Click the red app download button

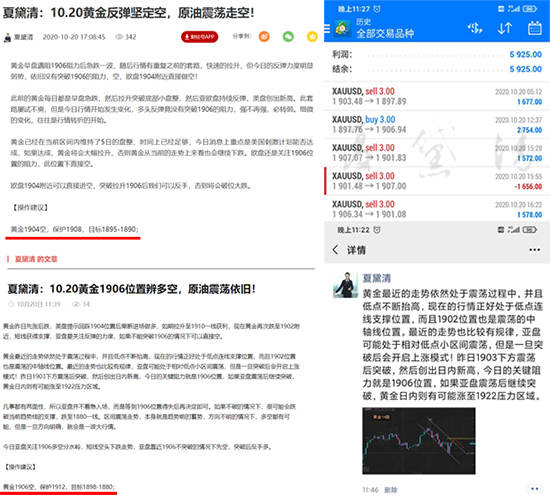click(200, 36)
